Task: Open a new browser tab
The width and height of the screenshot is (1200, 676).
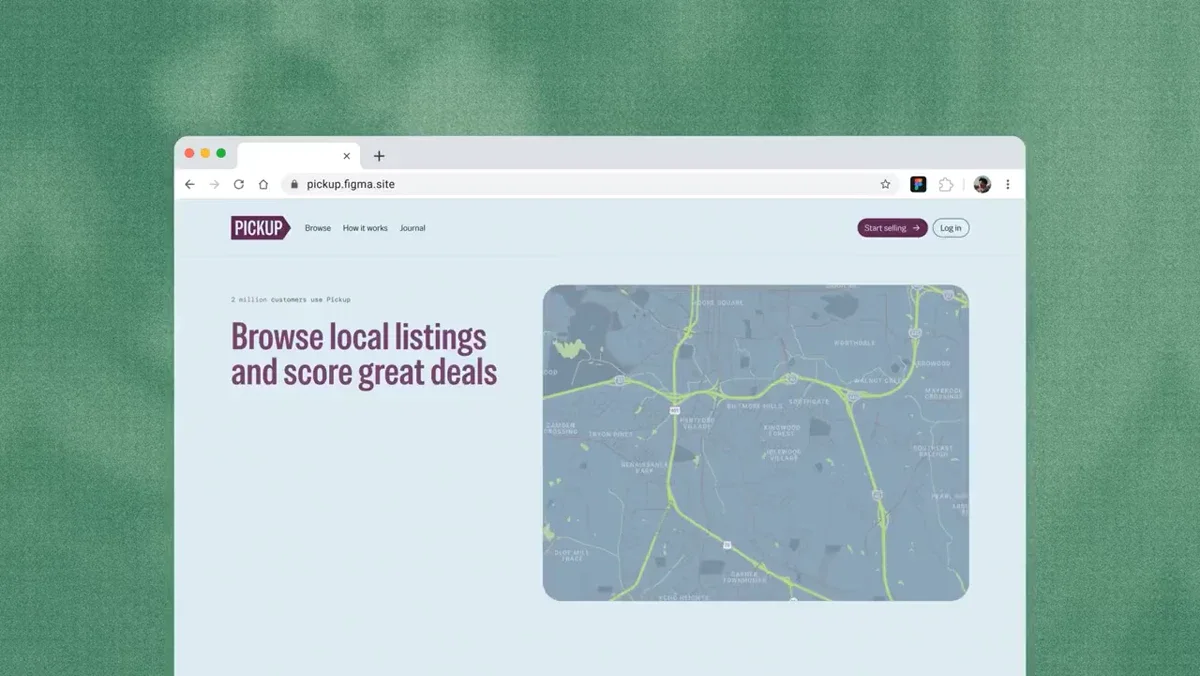Action: pyautogui.click(x=379, y=156)
